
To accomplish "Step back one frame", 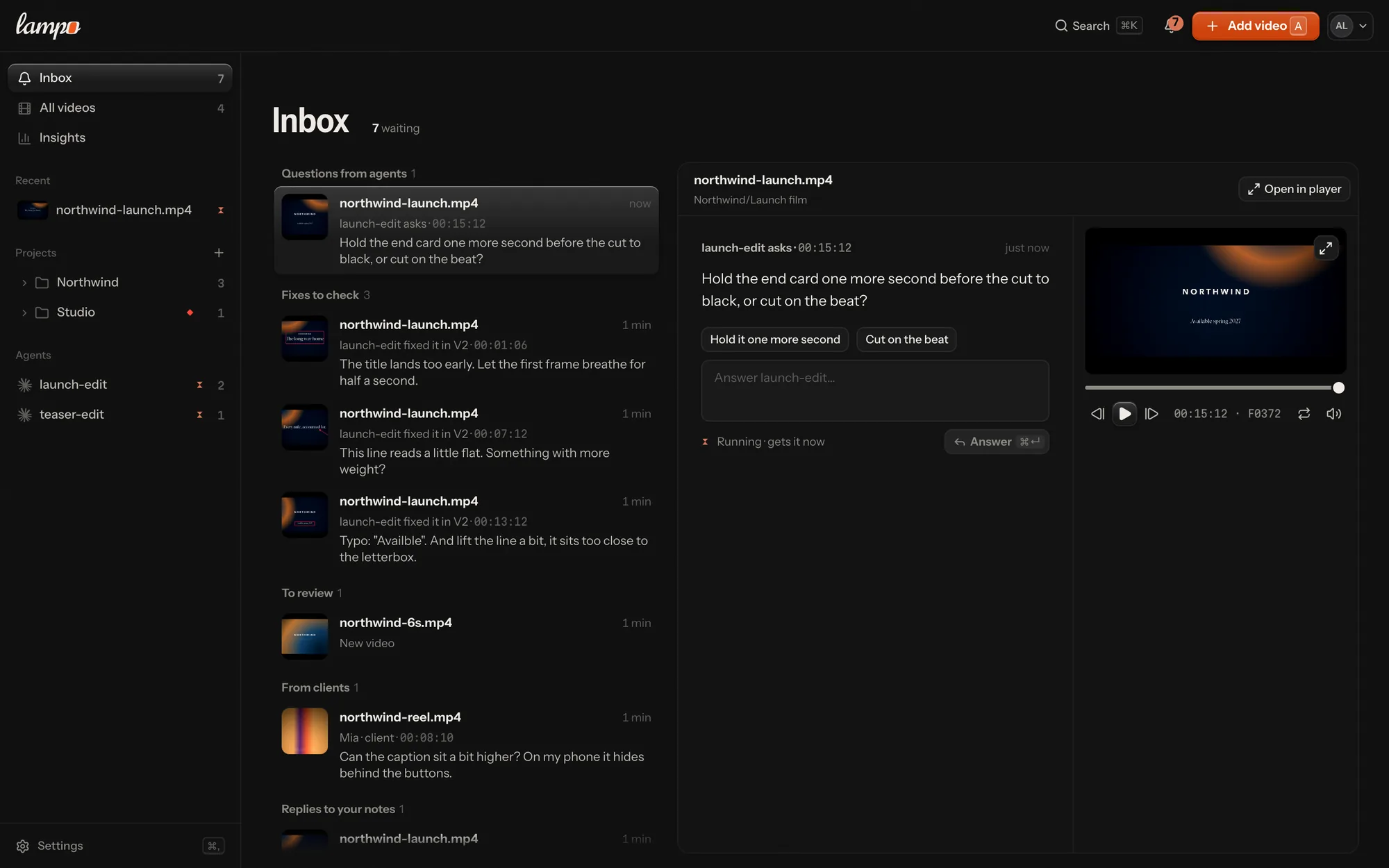I will point(1097,414).
